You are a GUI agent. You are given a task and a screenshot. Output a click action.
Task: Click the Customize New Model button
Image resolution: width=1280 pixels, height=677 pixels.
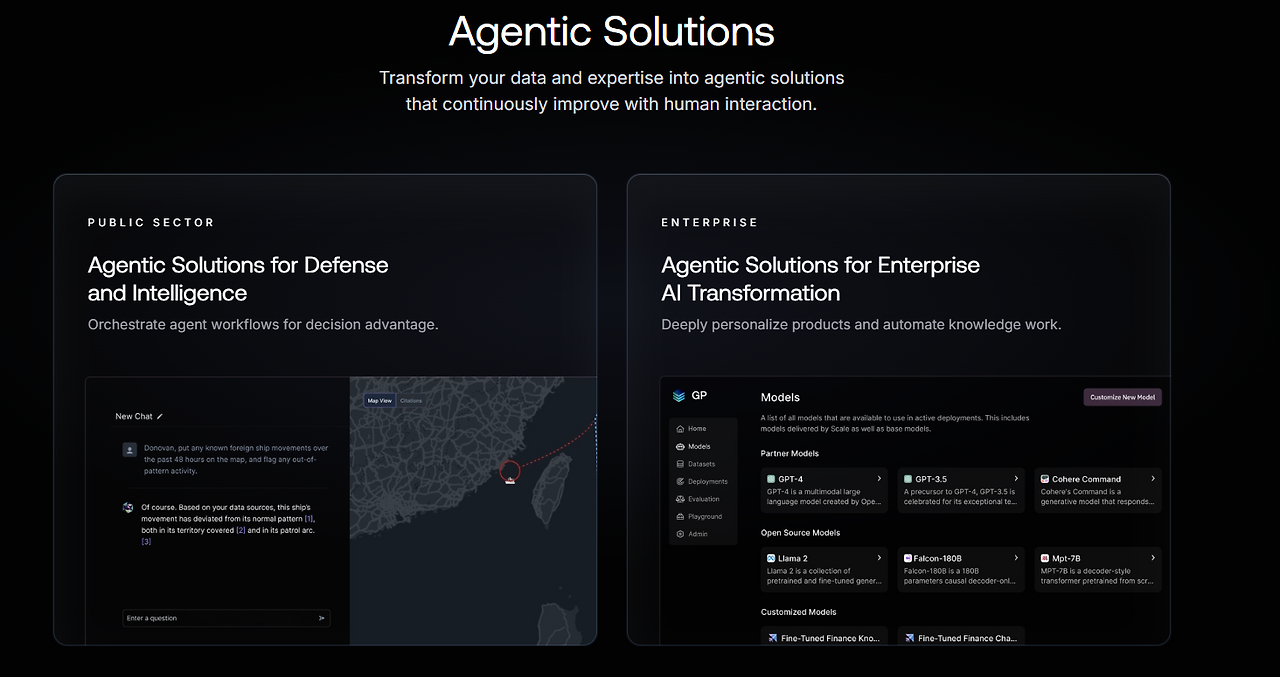1122,396
